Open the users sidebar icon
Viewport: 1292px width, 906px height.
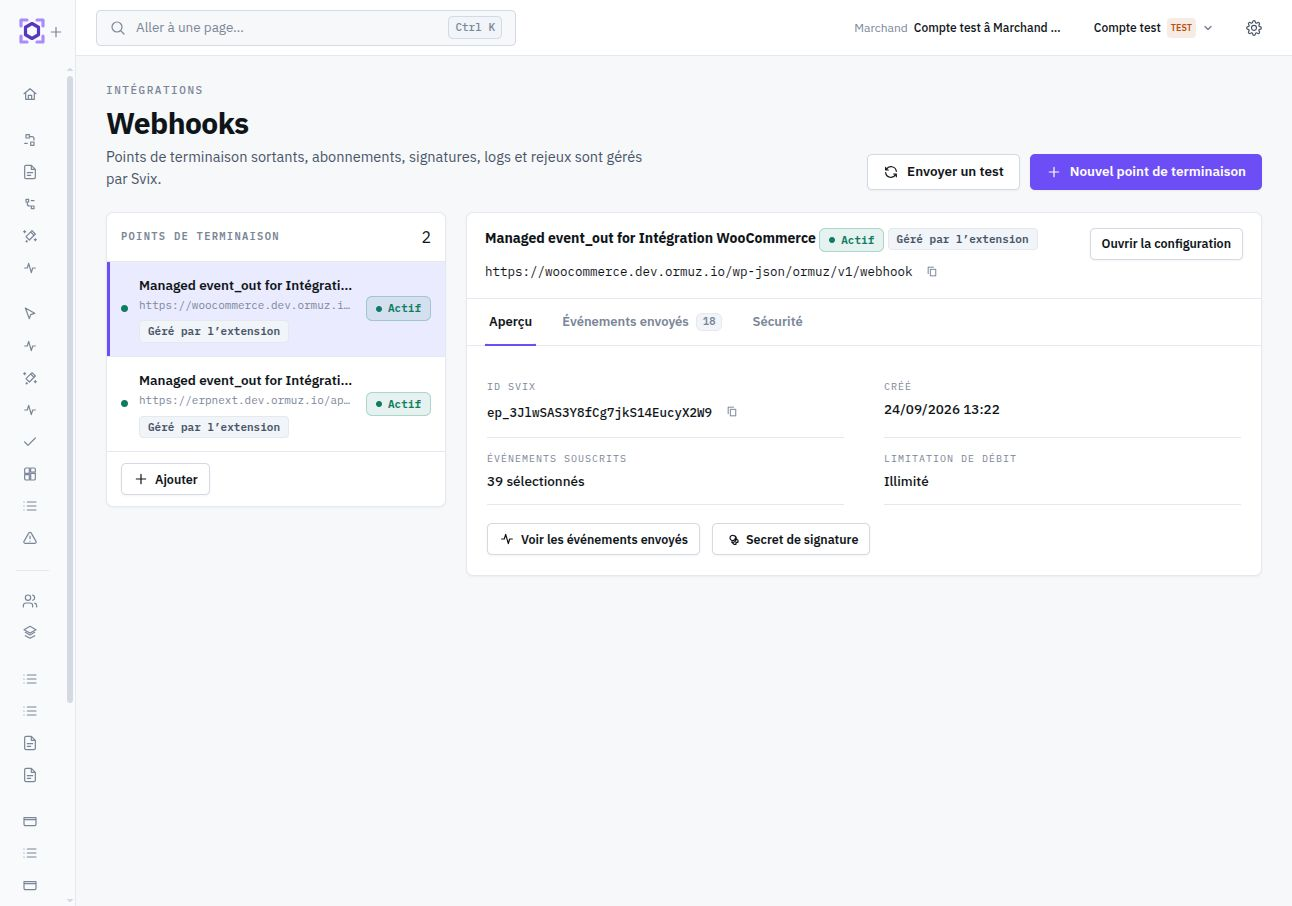click(30, 601)
